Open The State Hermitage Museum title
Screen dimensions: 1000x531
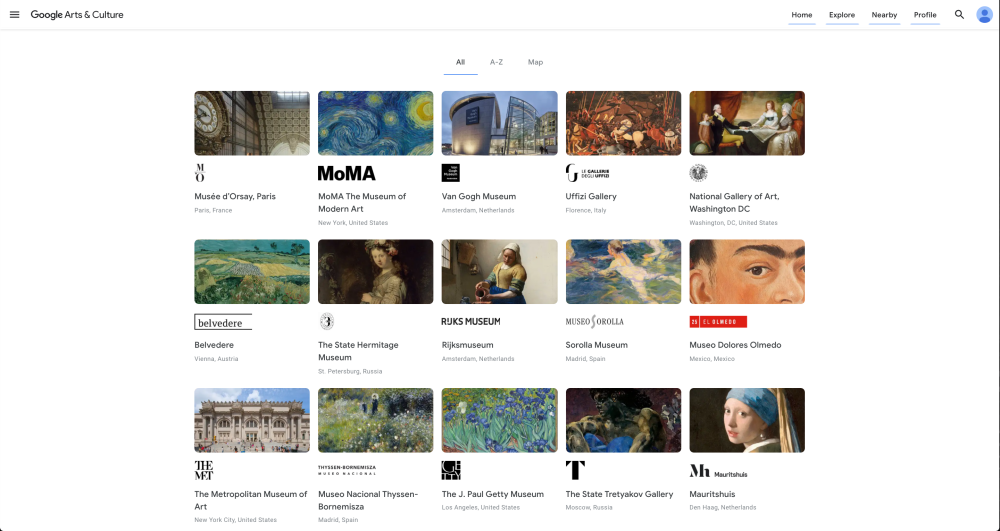pos(358,351)
